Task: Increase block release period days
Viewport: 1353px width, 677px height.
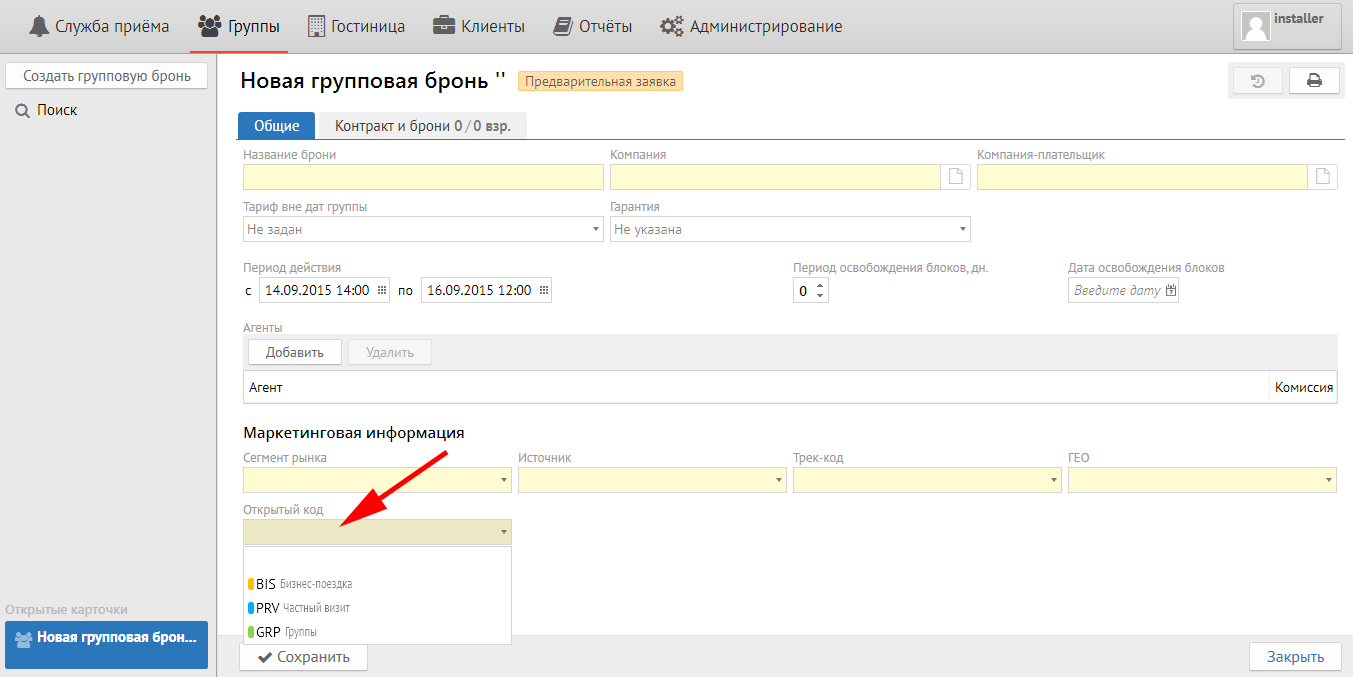Action: coord(821,285)
